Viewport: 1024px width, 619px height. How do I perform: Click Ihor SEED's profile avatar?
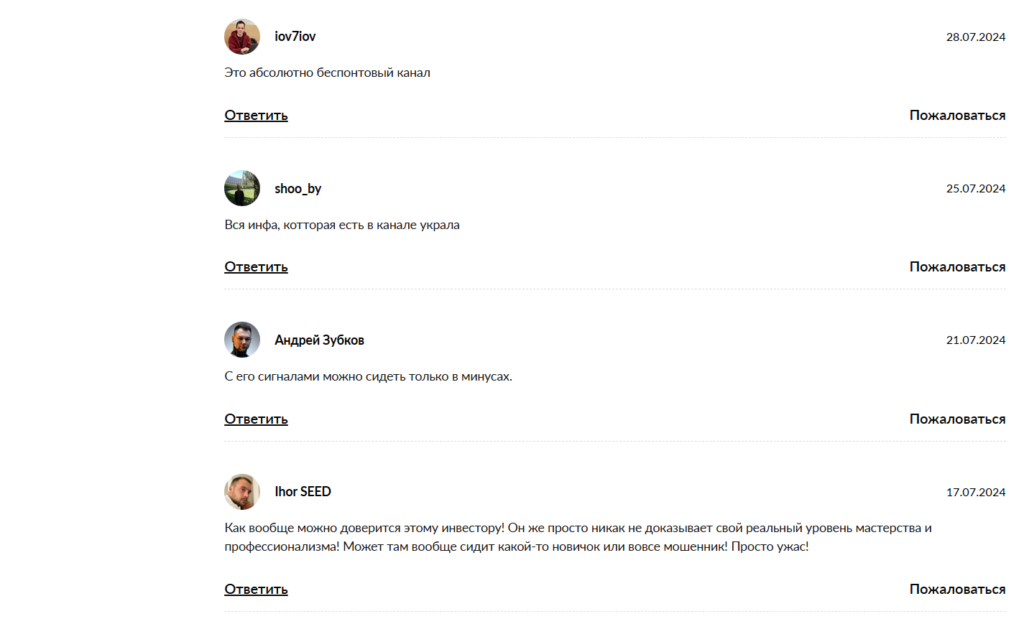point(242,492)
